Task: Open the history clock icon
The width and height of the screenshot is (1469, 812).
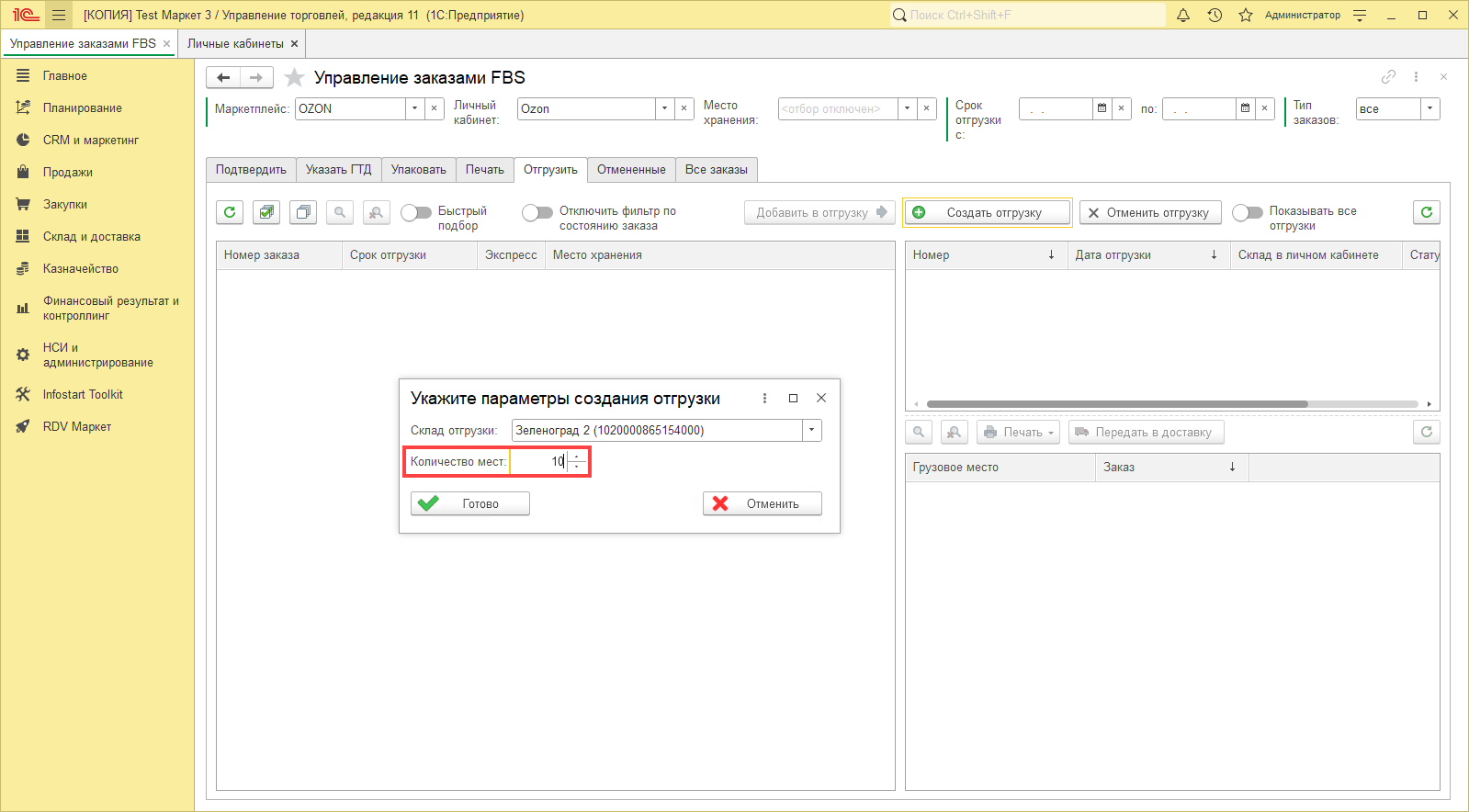Action: [x=1215, y=15]
